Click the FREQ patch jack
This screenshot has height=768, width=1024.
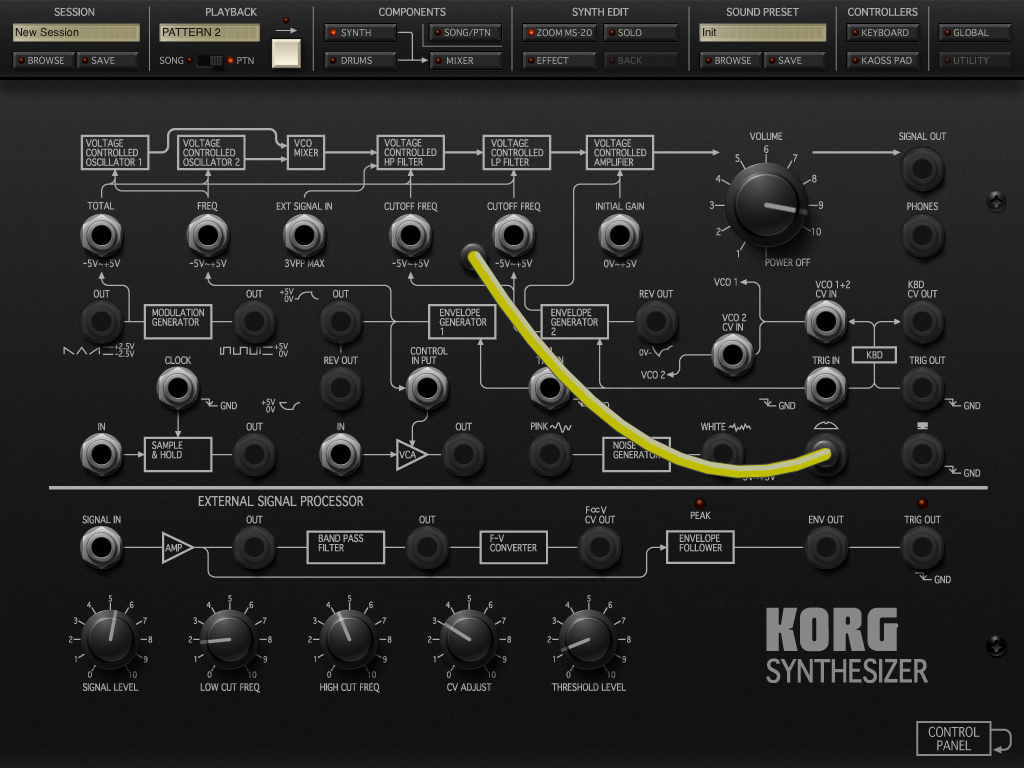pyautogui.click(x=208, y=235)
